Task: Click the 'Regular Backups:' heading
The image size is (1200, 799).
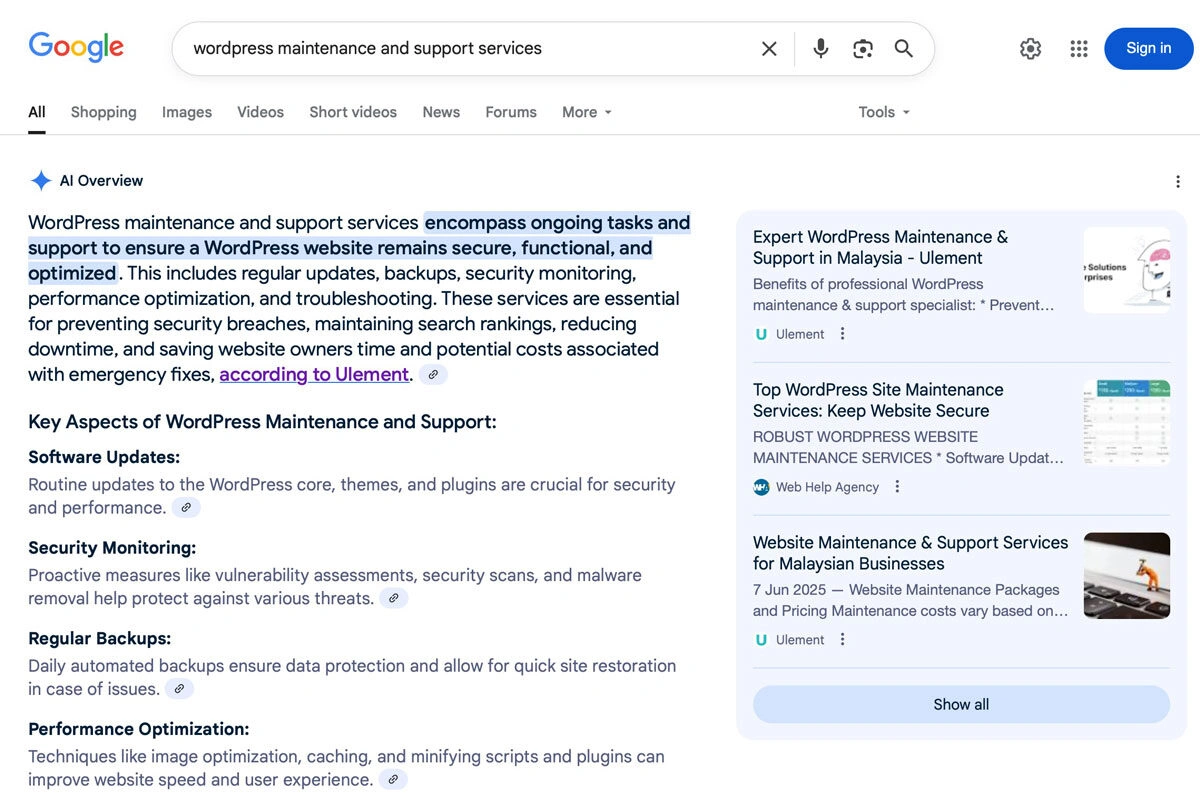Action: [x=100, y=638]
